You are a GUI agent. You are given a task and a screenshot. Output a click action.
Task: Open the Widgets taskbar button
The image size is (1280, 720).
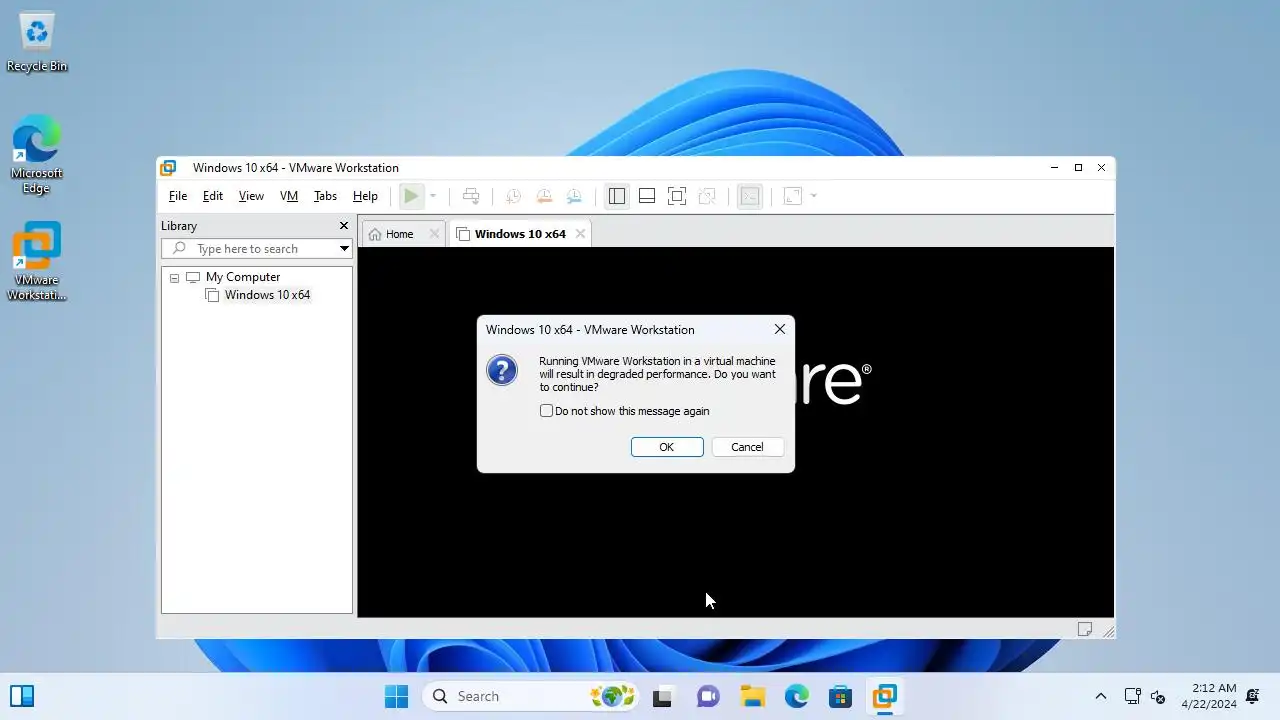pyautogui.click(x=22, y=696)
